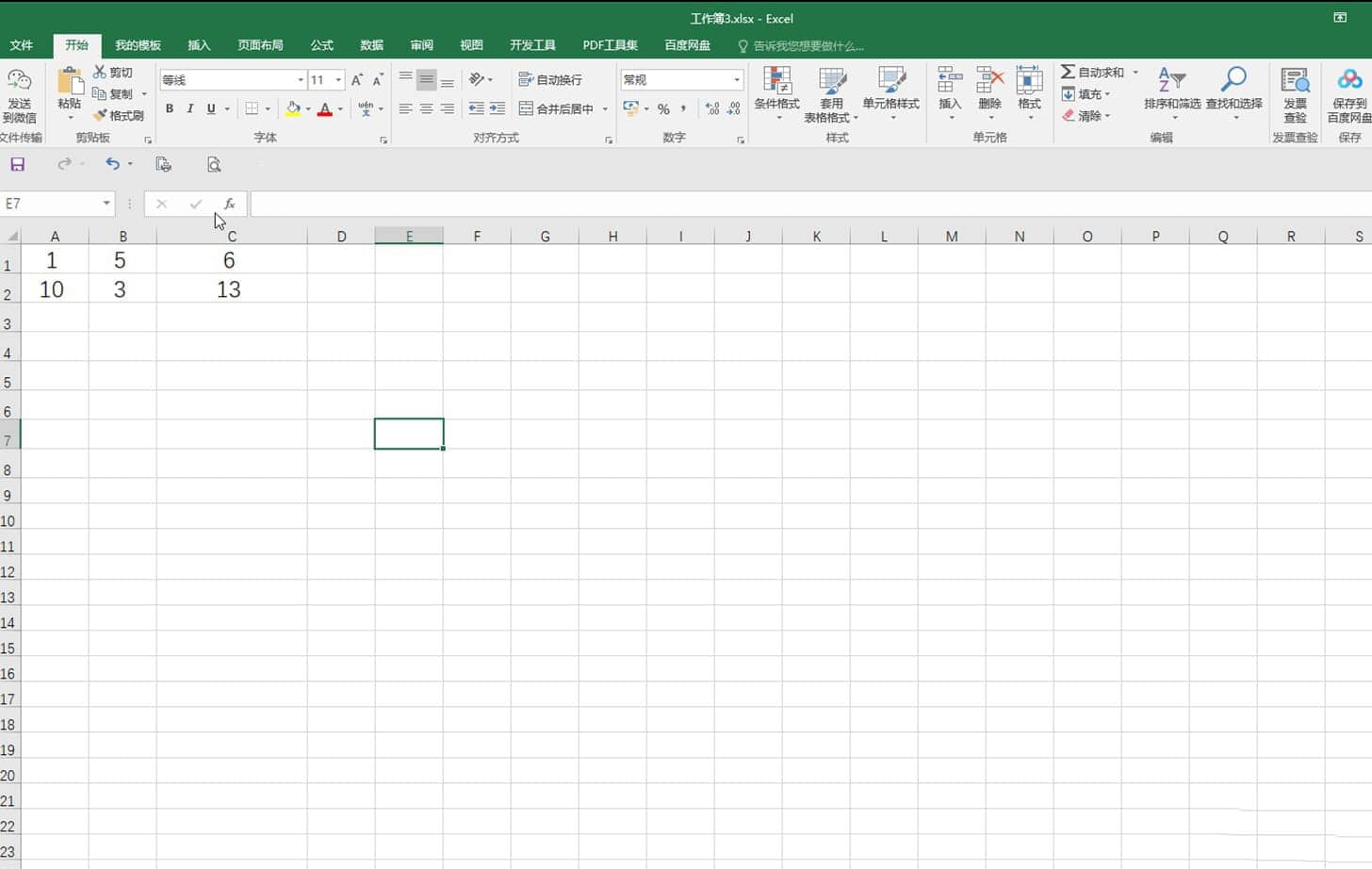The width and height of the screenshot is (1372, 869).
Task: Click the phonetic guide (wén) icon
Action: 367,108
